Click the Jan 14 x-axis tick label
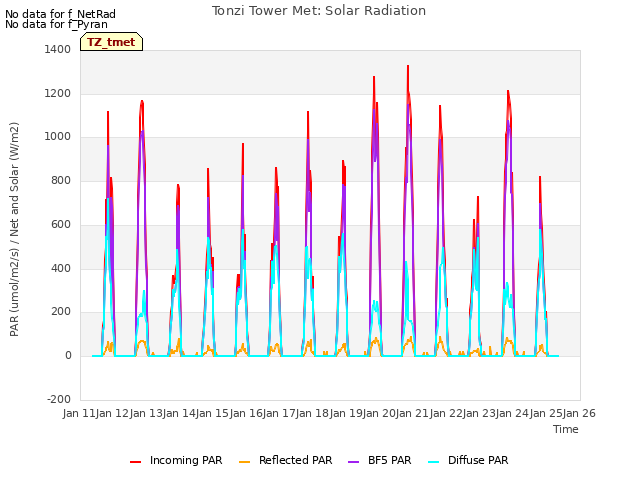This screenshot has height=480, width=640. click(179, 413)
